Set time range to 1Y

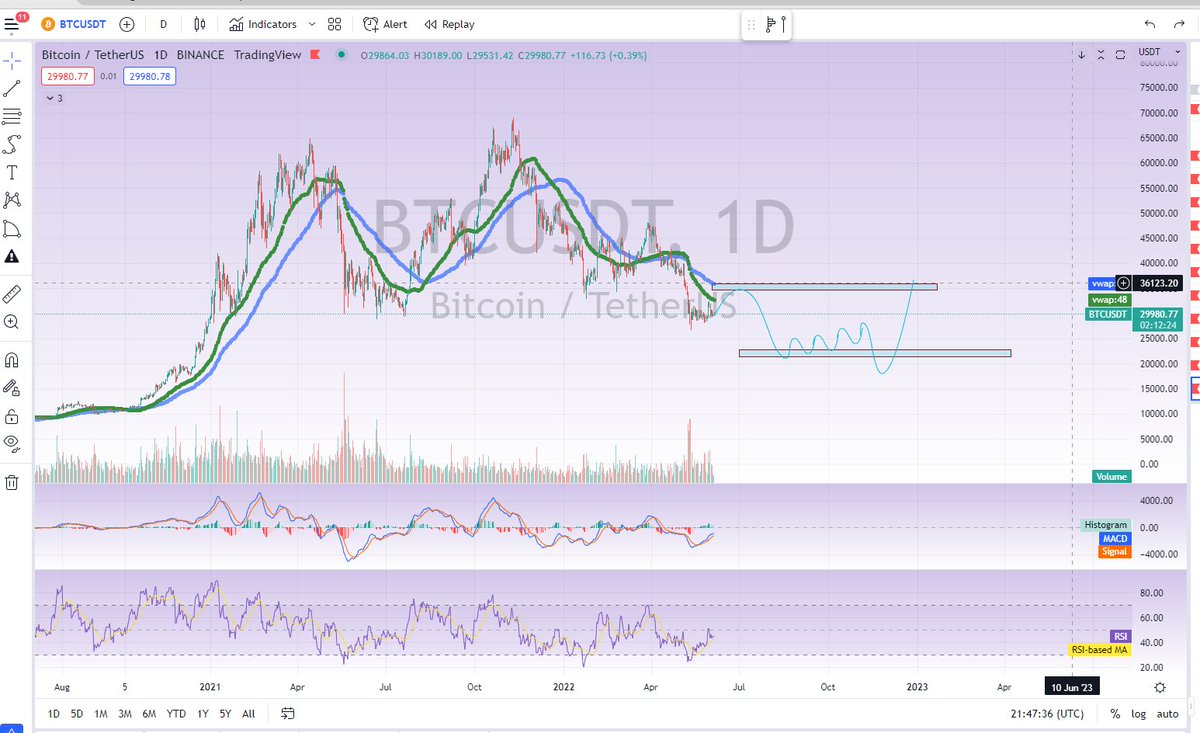click(x=203, y=714)
